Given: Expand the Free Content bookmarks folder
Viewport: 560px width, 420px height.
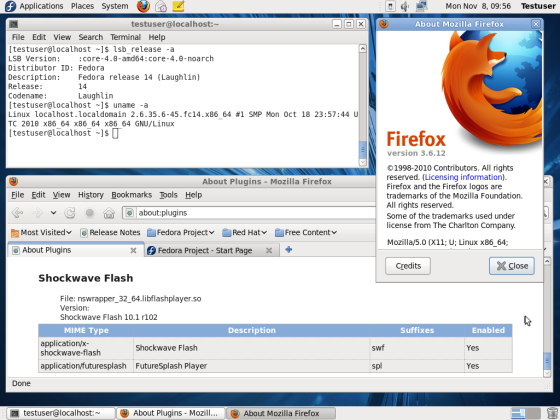Looking at the screenshot, I should pyautogui.click(x=306, y=232).
